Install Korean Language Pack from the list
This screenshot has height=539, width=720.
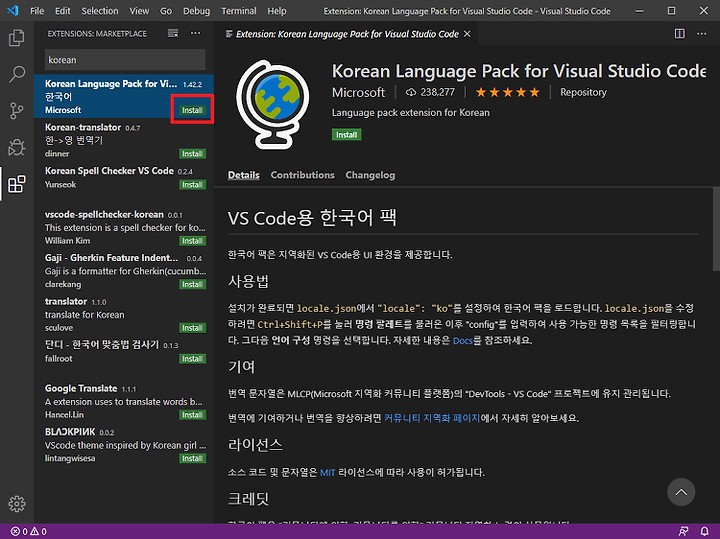tap(192, 110)
